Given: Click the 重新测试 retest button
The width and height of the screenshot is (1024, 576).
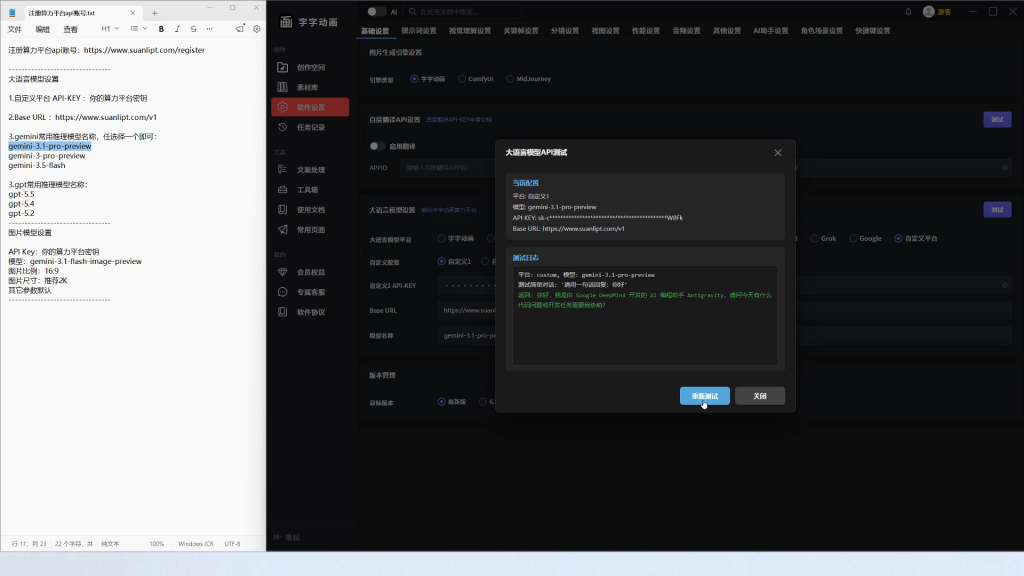Looking at the screenshot, I should coord(705,396).
